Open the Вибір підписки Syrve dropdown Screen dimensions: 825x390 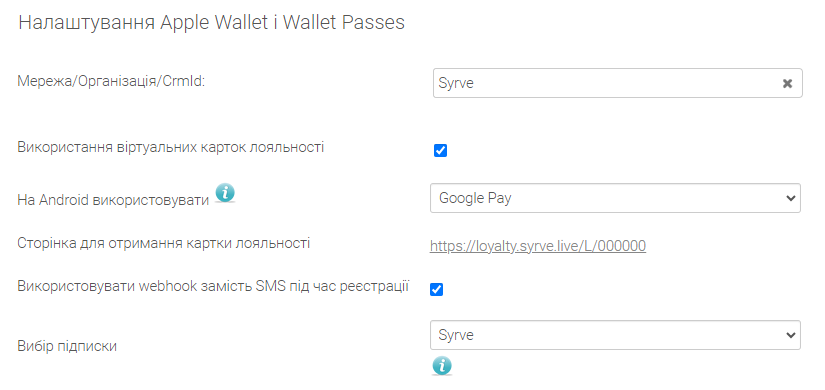(x=615, y=335)
